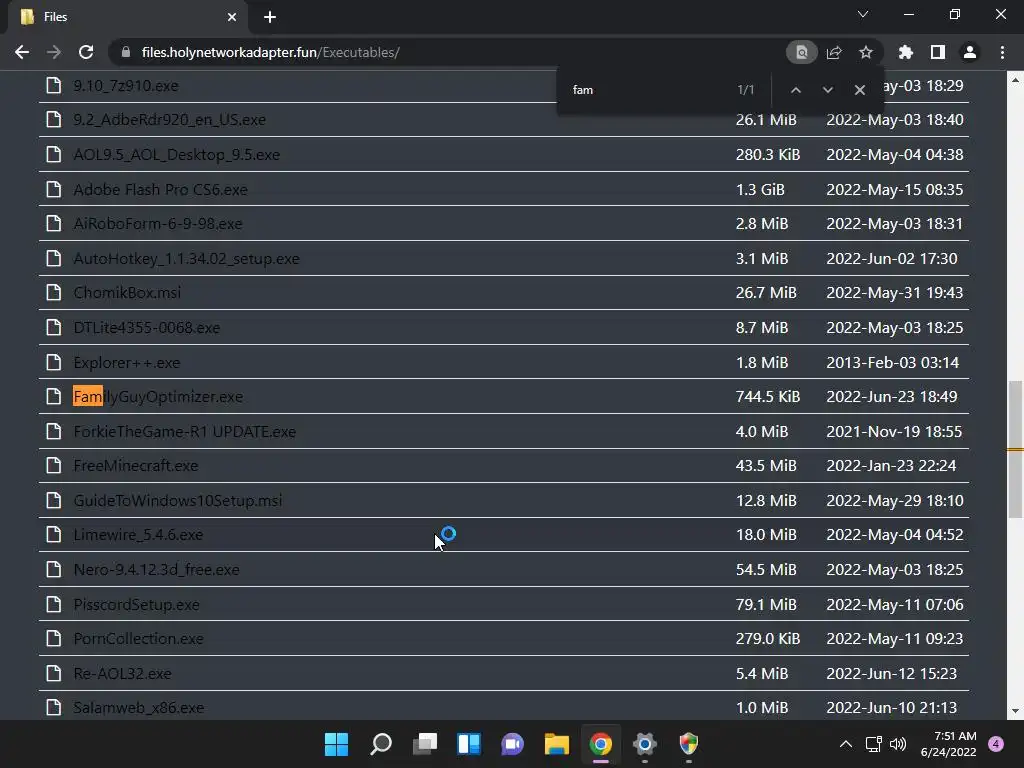This screenshot has height=768, width=1024.
Task: Open File Explorer from taskbar
Action: tap(556, 744)
